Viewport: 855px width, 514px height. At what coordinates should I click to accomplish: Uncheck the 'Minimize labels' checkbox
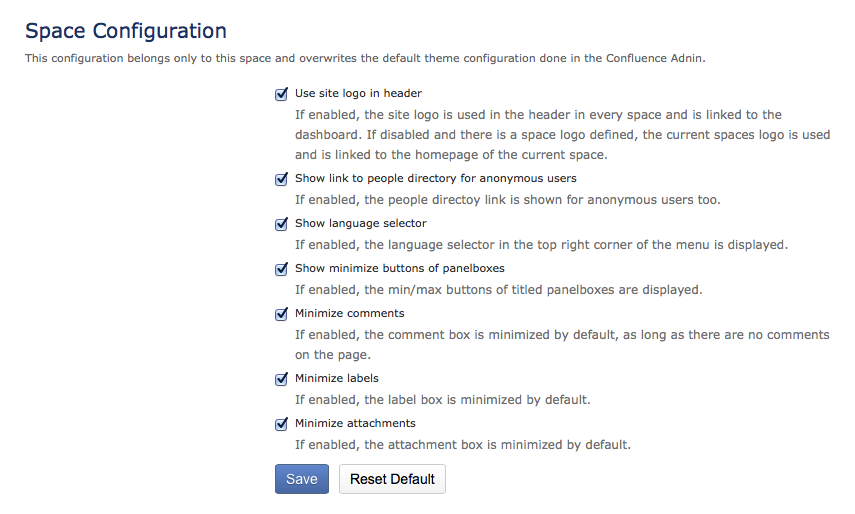(282, 379)
